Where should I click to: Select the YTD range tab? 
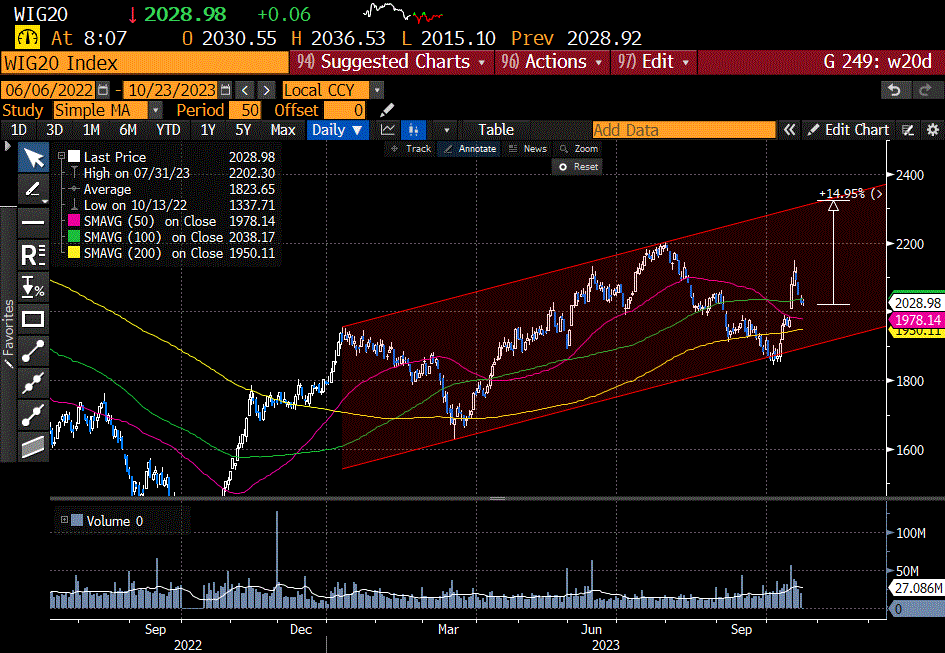168,130
